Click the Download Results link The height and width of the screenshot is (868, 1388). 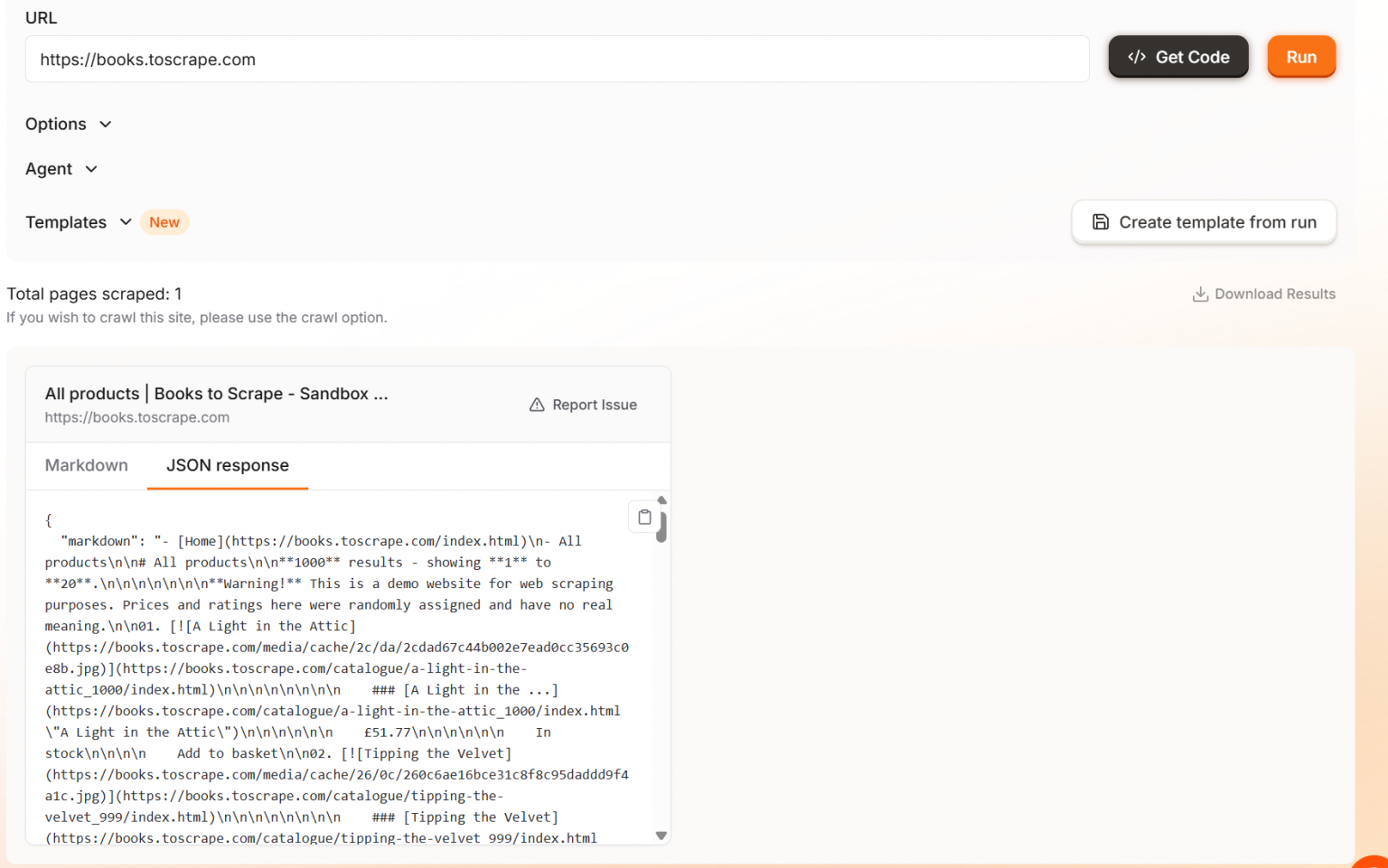click(1274, 294)
